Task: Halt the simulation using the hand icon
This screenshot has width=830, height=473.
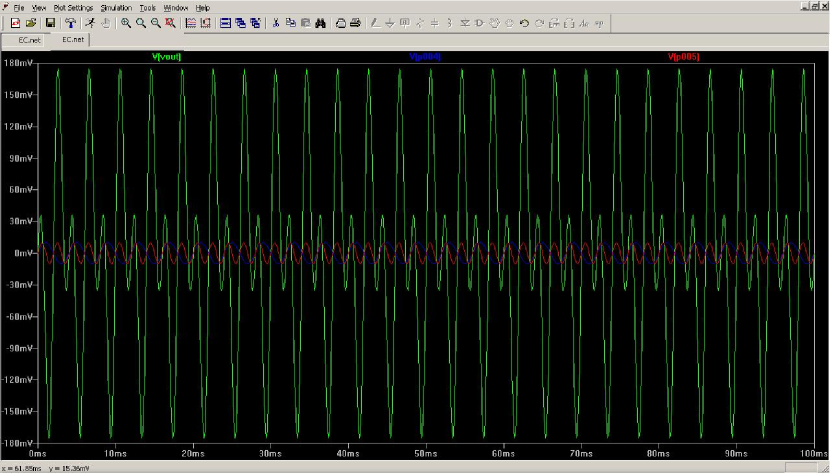Action: tap(105, 22)
